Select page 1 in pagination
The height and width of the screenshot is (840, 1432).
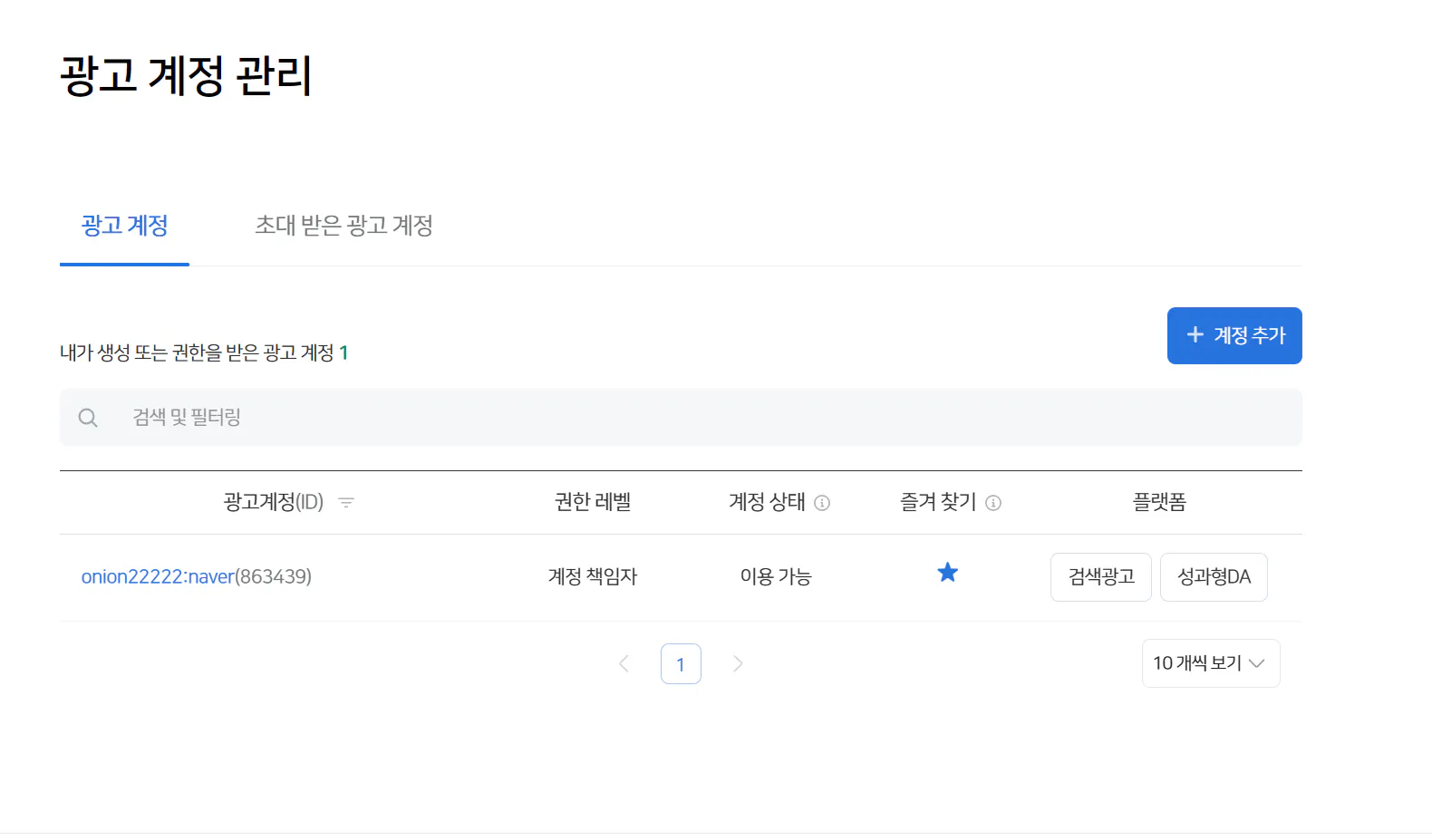[681, 664]
